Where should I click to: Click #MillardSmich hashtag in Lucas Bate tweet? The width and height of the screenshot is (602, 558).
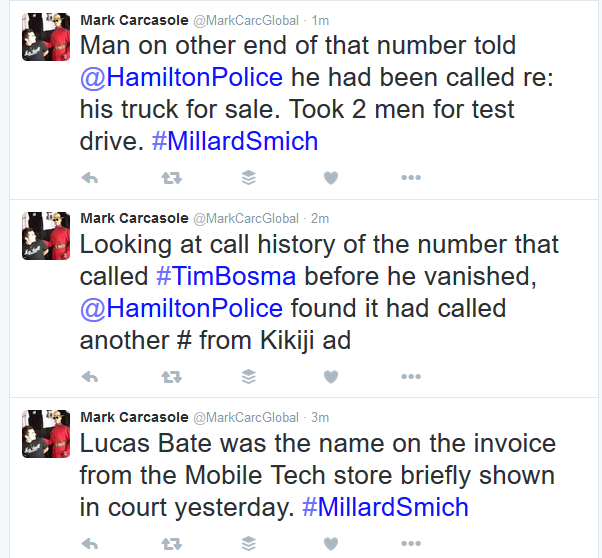point(385,507)
